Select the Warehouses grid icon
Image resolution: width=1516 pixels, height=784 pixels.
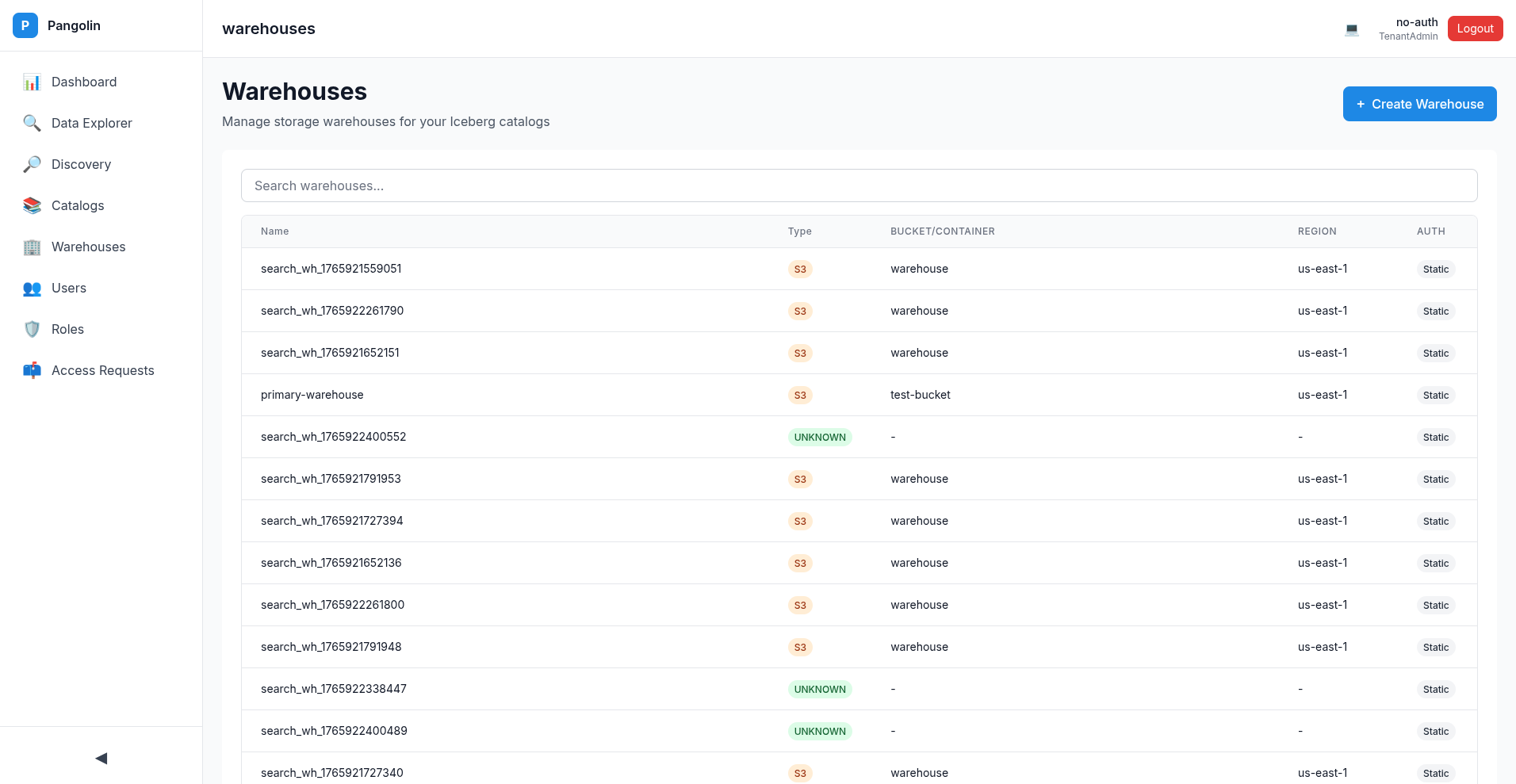tap(32, 247)
